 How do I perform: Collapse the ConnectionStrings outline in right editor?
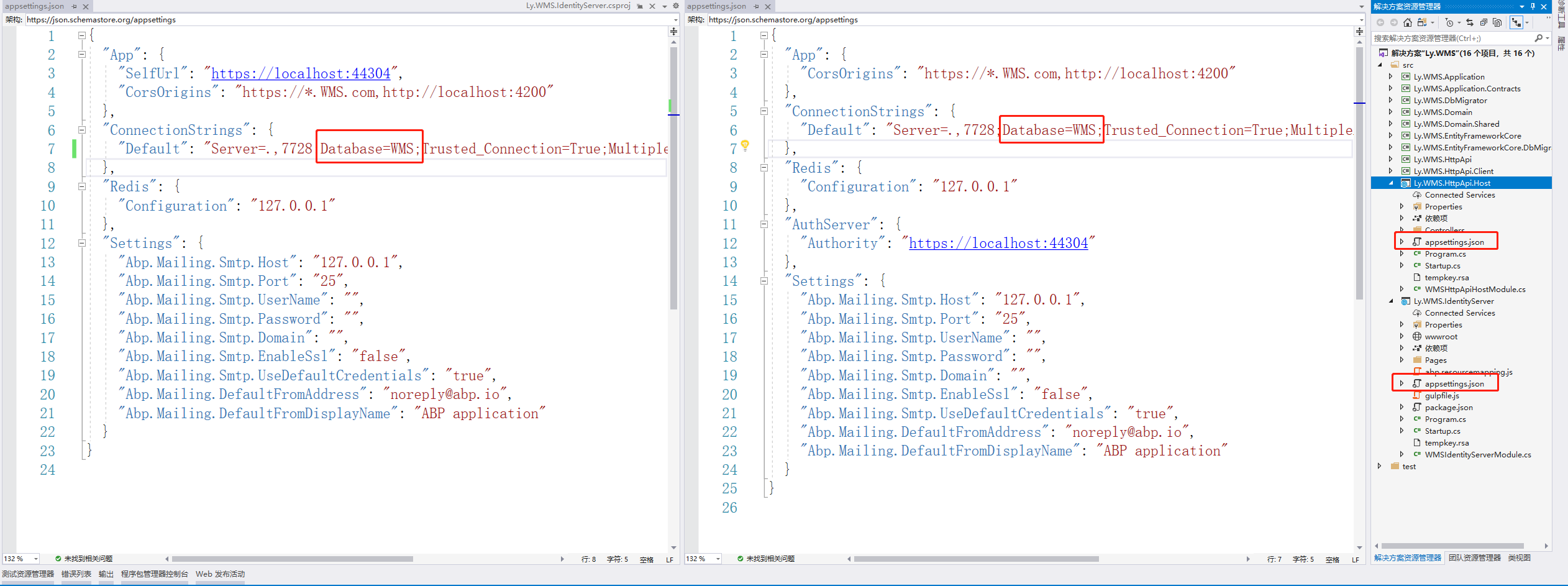[763, 111]
